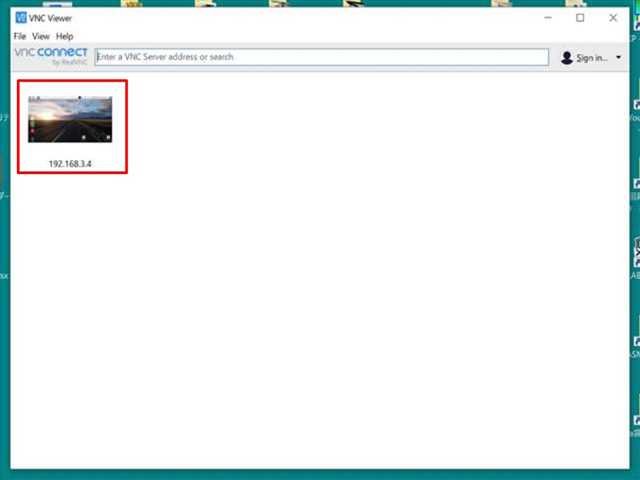This screenshot has width=640, height=480.
Task: Minimize the VNC Viewer window
Action: [548, 18]
